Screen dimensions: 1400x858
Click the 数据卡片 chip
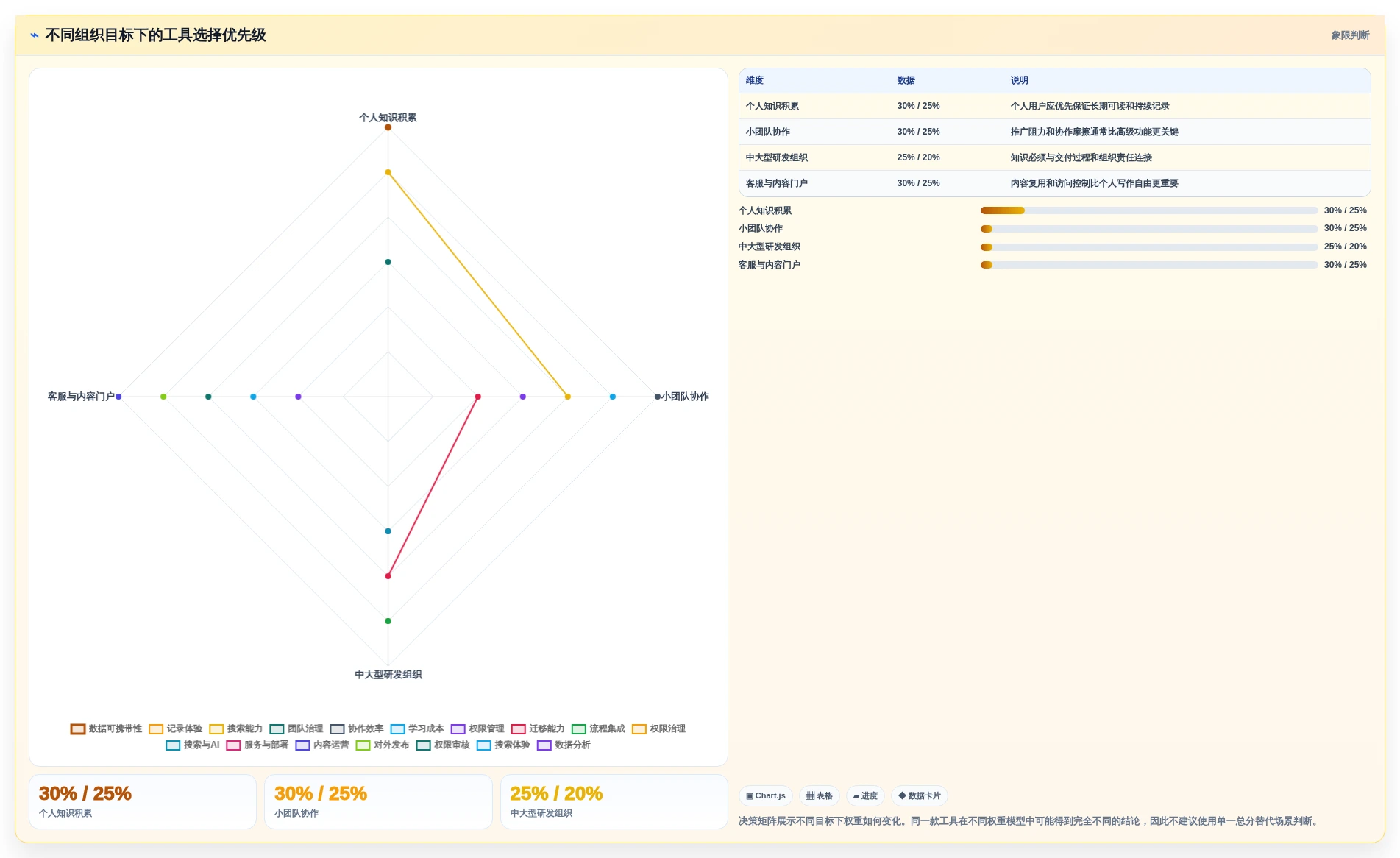point(919,795)
